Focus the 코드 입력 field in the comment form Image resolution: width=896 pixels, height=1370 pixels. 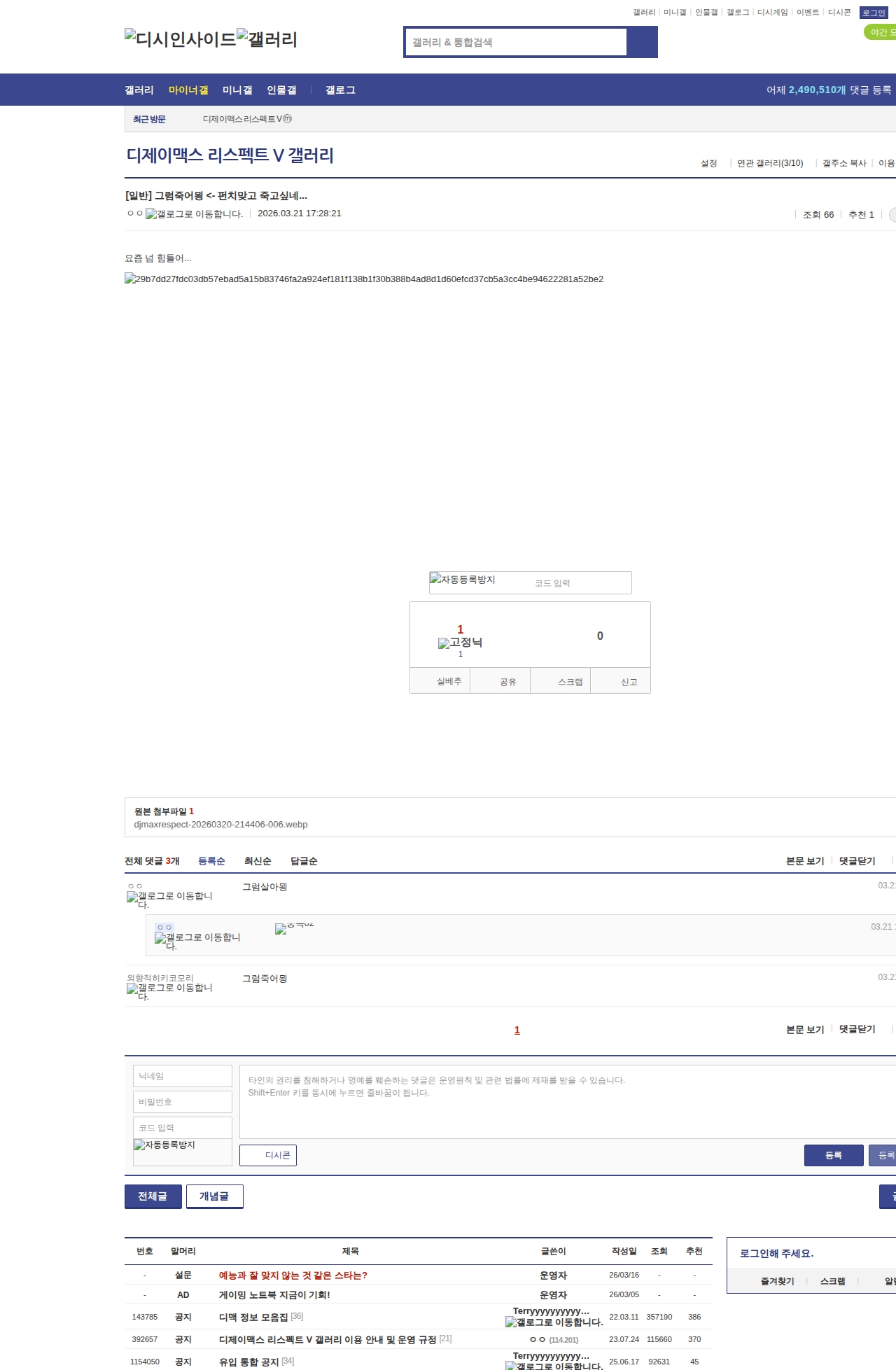[183, 1128]
